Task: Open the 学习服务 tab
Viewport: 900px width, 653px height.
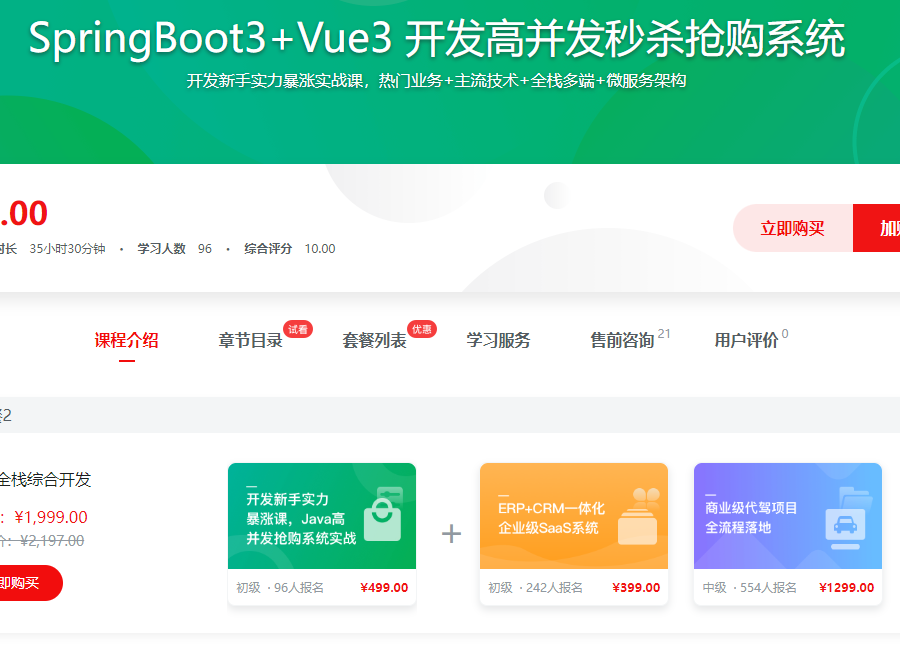Action: (x=499, y=338)
